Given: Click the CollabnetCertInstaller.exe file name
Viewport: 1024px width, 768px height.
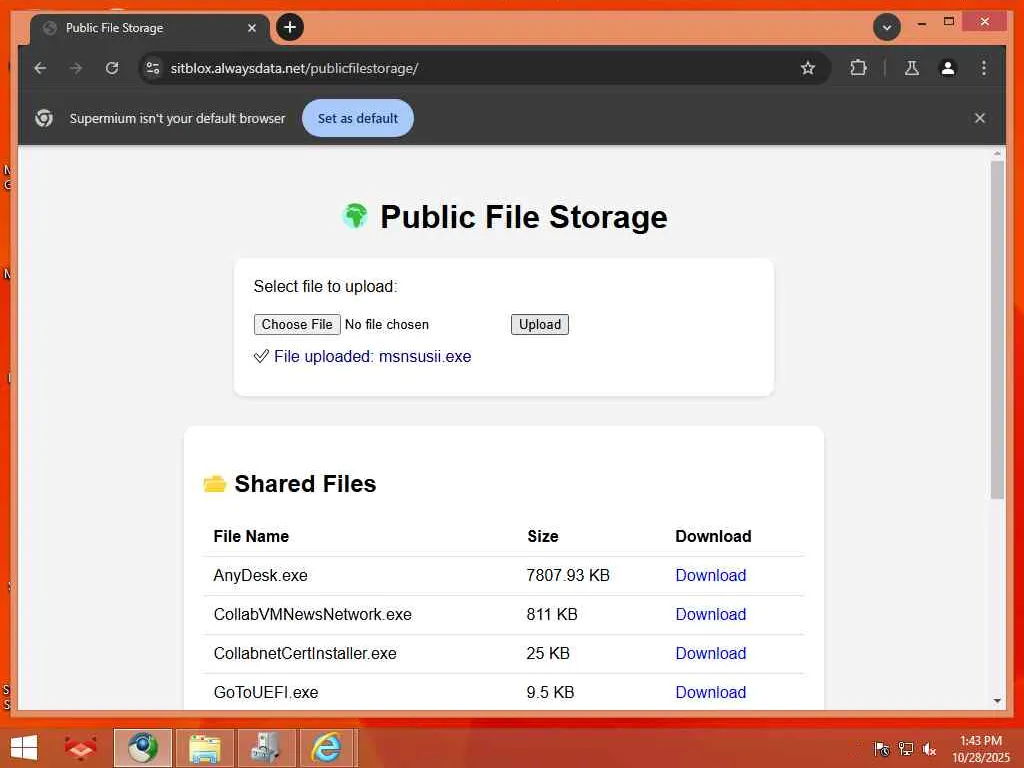Looking at the screenshot, I should (305, 654).
